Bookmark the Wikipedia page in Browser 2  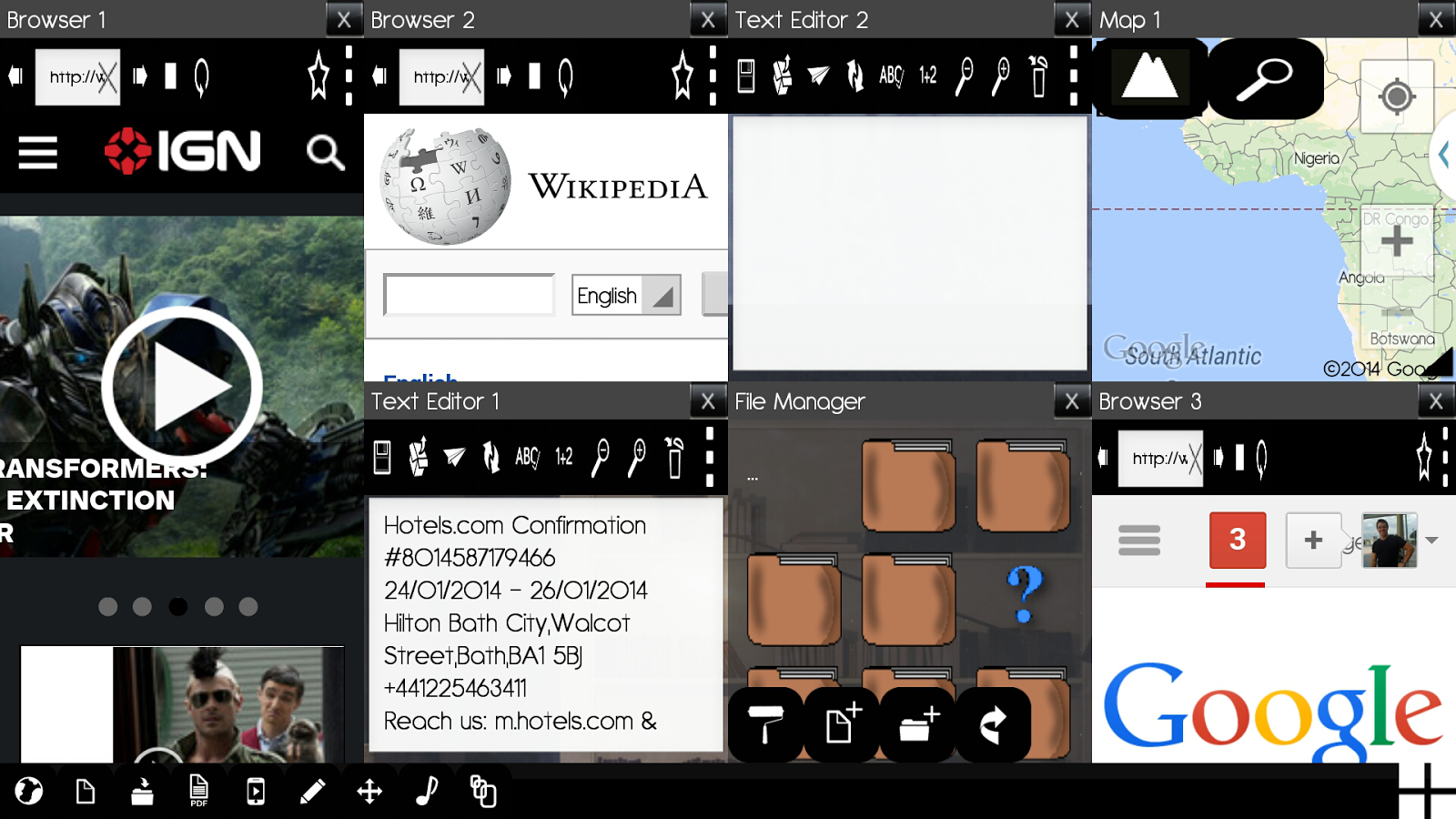682,76
